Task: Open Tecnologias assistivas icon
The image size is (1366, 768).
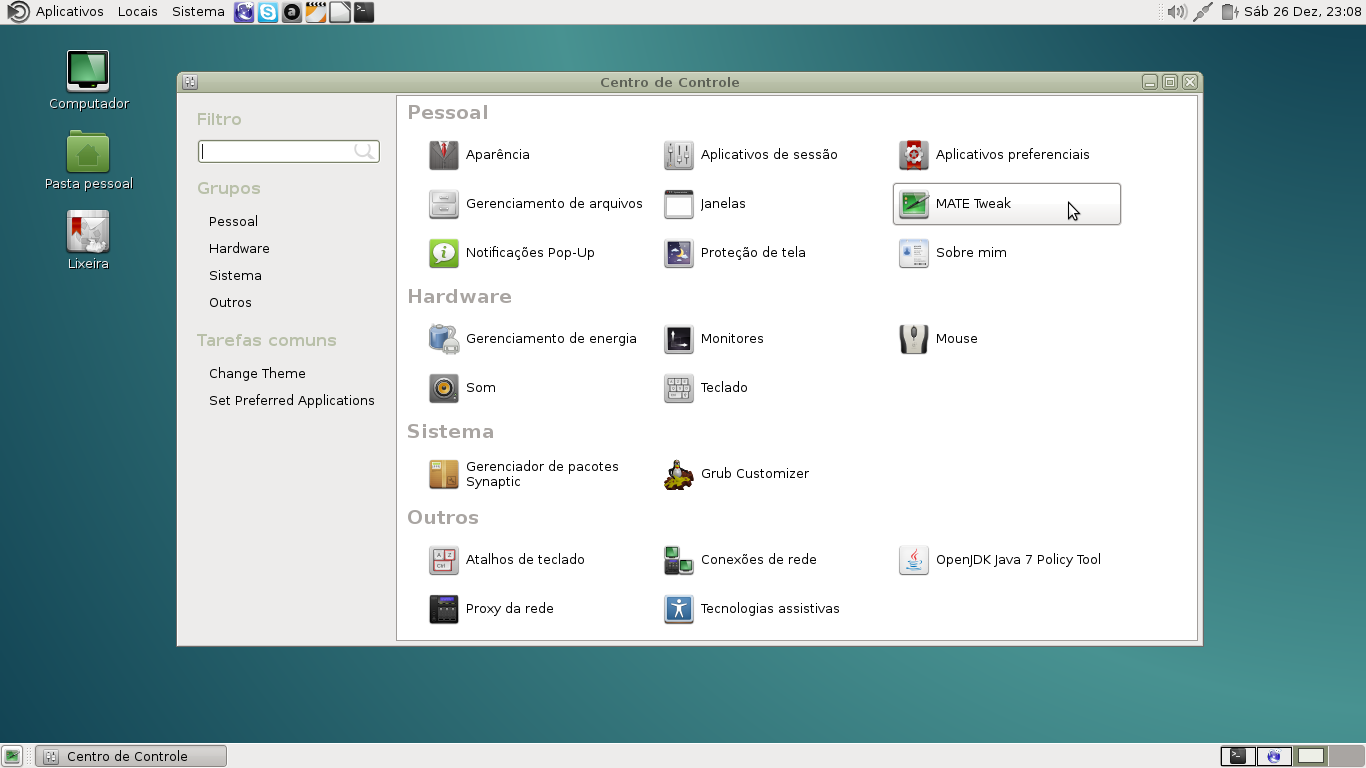Action: tap(679, 609)
